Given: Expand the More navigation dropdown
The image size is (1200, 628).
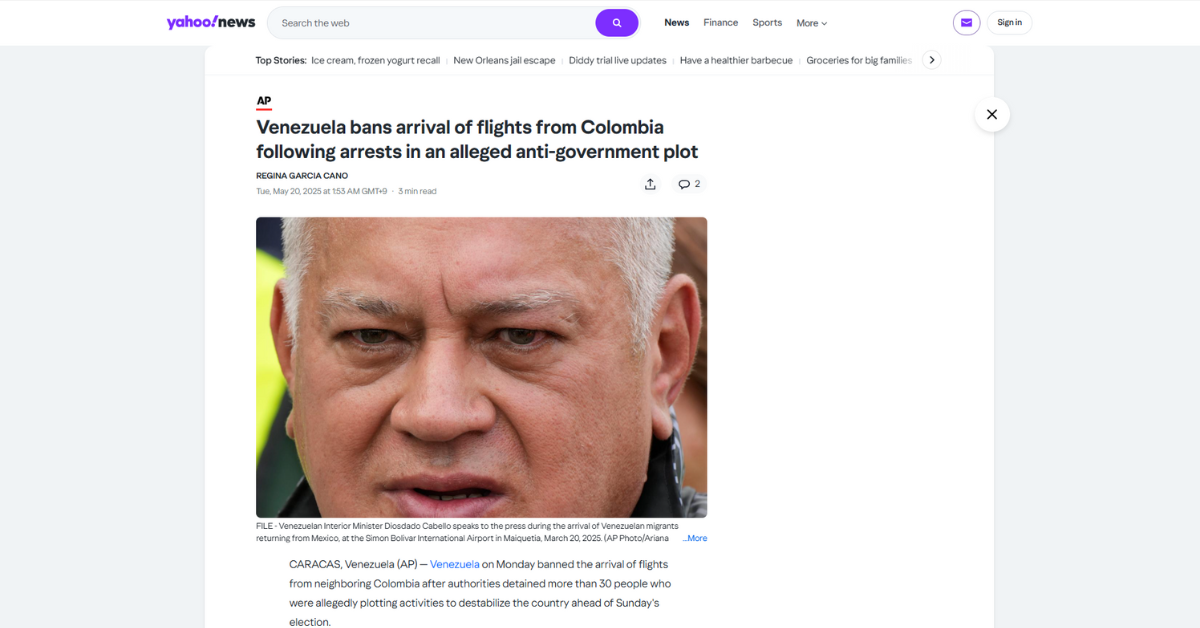Looking at the screenshot, I should click(x=811, y=23).
